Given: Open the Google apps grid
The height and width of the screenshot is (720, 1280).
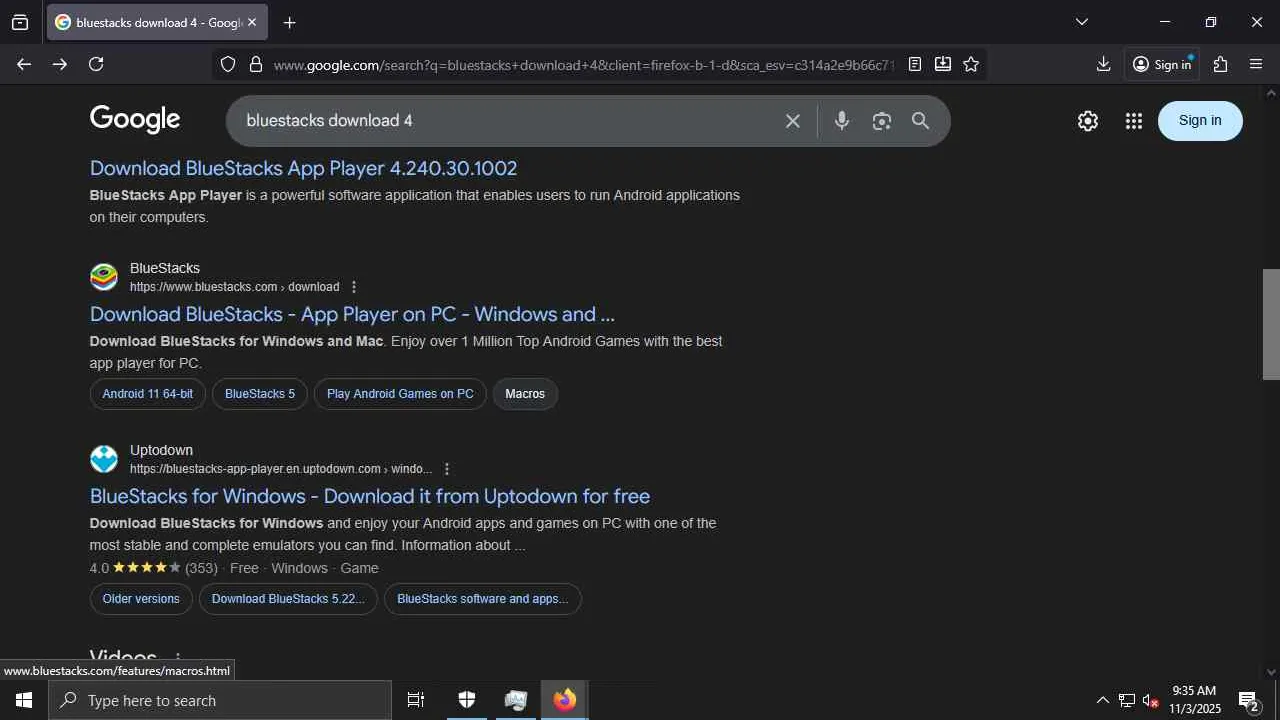Looking at the screenshot, I should coord(1133,121).
